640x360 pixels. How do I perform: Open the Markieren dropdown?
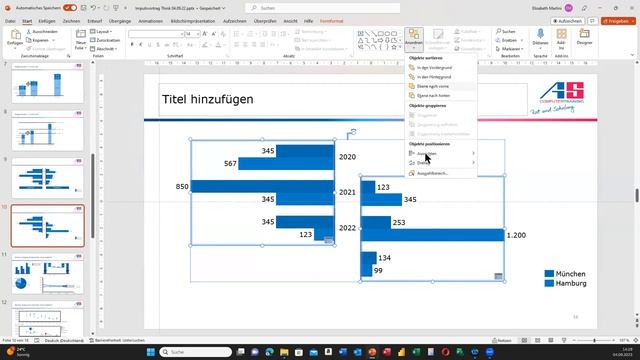(x=509, y=49)
